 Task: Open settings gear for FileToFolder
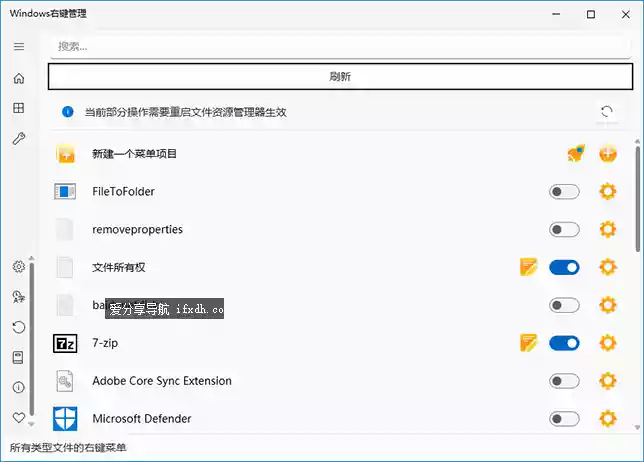pyautogui.click(x=608, y=191)
